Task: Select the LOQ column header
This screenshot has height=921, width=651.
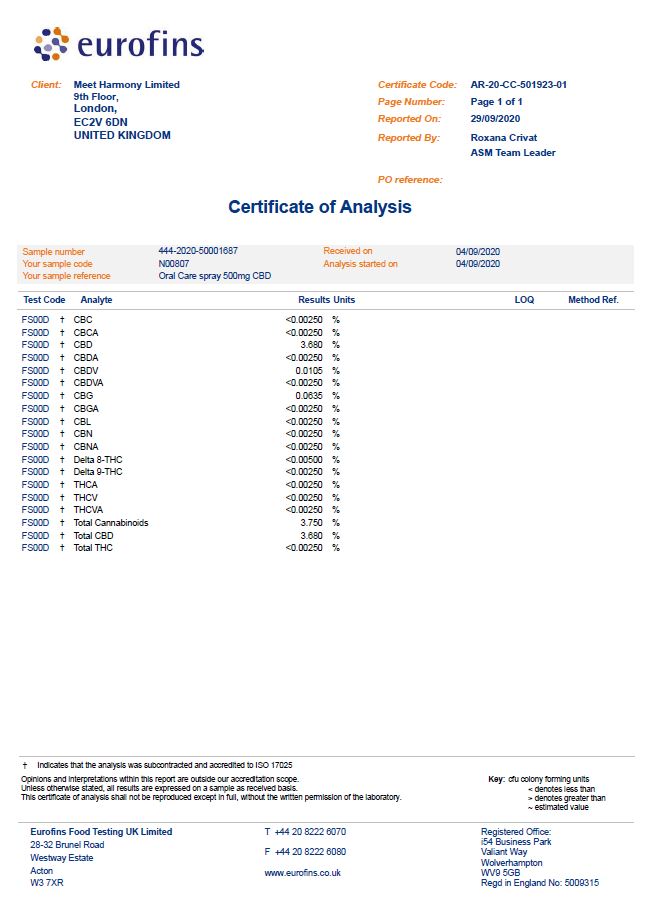Action: 524,300
